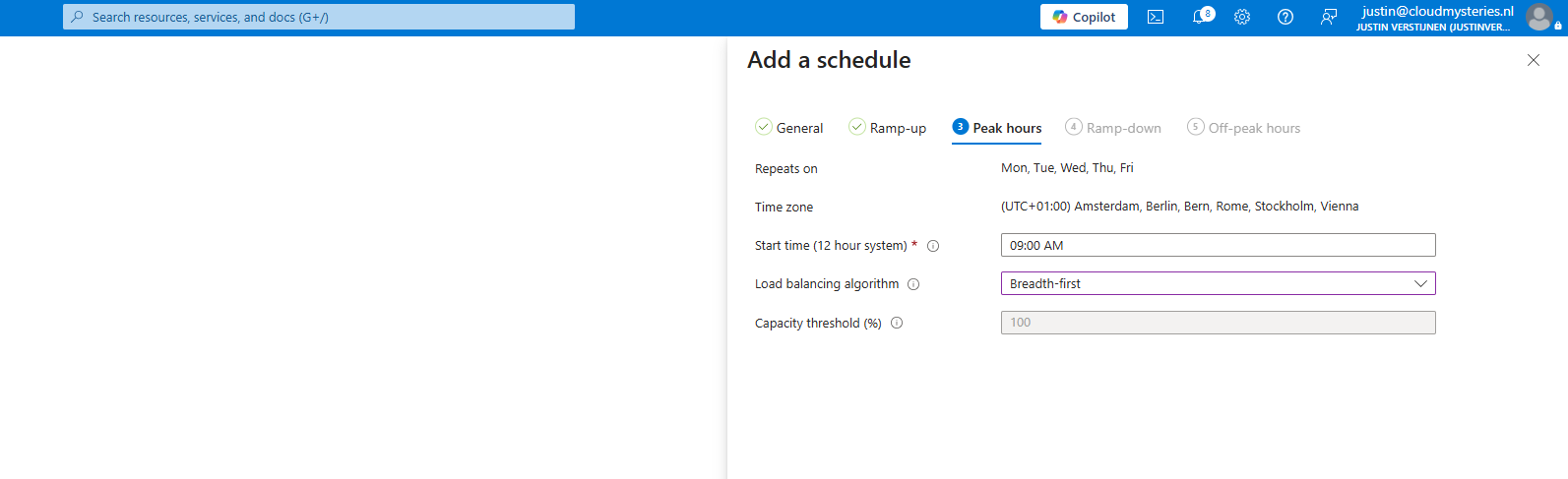Viewport: 1568px width, 479px height.
Task: Click the Start time 09:00 AM field
Action: click(1219, 245)
